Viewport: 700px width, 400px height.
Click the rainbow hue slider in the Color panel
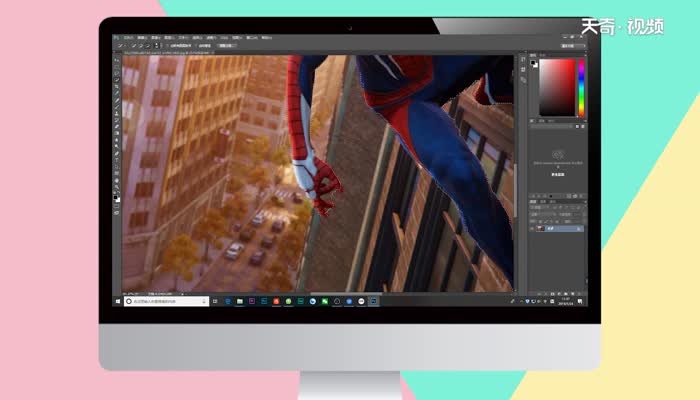click(x=581, y=88)
